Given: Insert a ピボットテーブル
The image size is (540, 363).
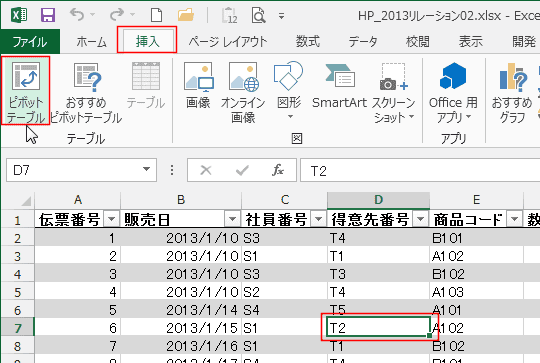Looking at the screenshot, I should coord(26,91).
